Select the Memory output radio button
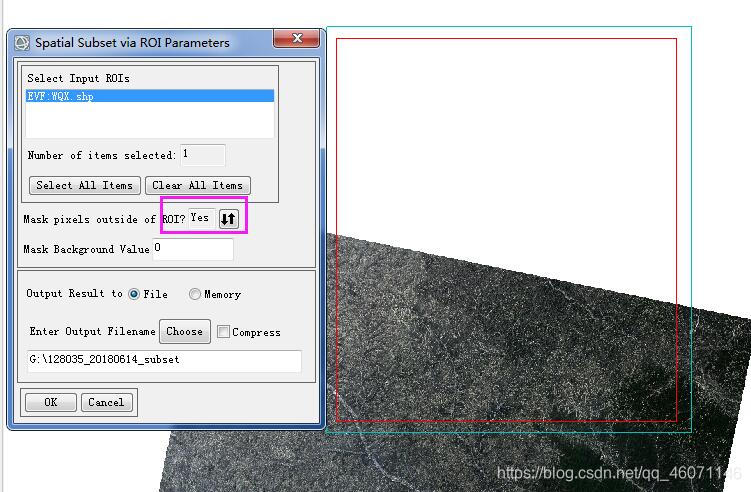Viewport: 751px width, 492px height. coord(194,294)
